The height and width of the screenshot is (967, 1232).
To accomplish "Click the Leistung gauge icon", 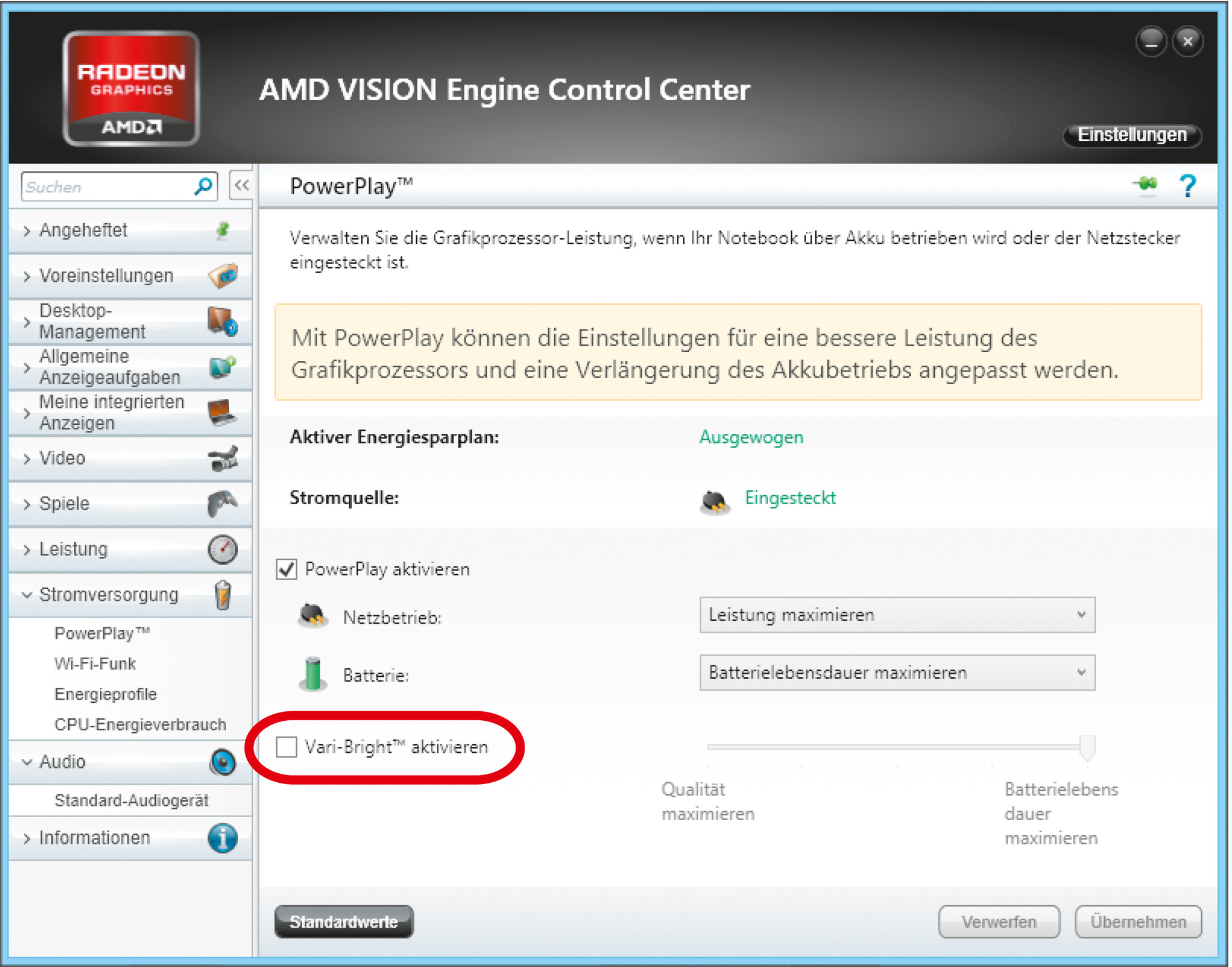I will click(223, 549).
